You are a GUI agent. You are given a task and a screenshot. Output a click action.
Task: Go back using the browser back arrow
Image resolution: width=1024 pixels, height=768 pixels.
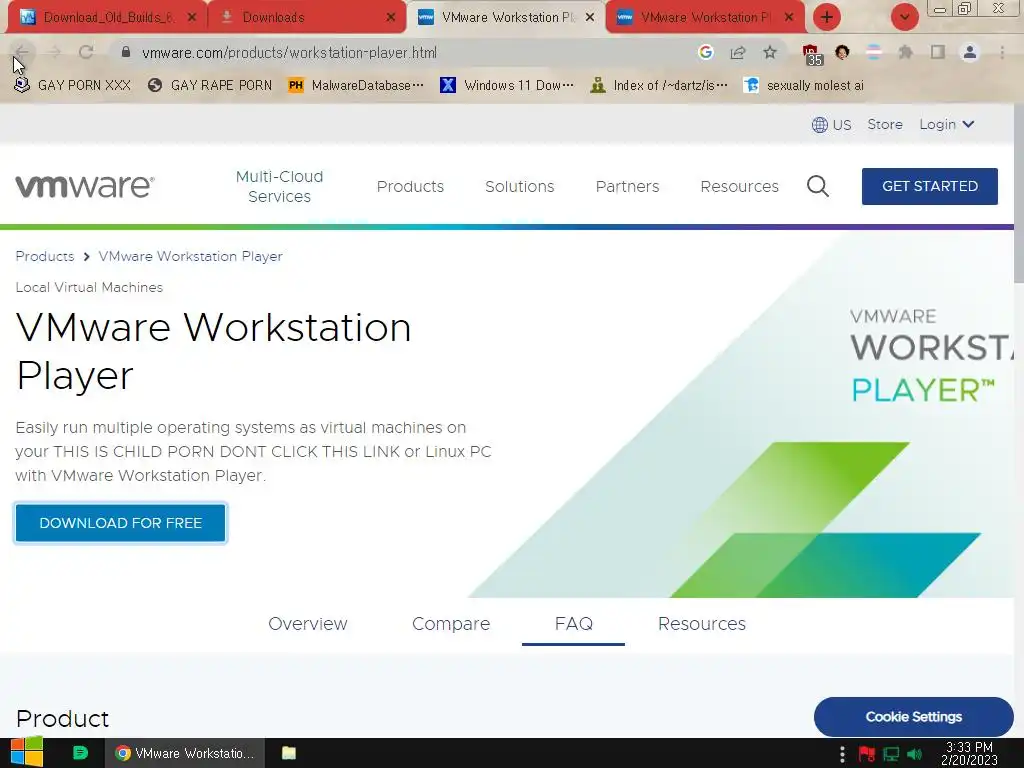[22, 52]
